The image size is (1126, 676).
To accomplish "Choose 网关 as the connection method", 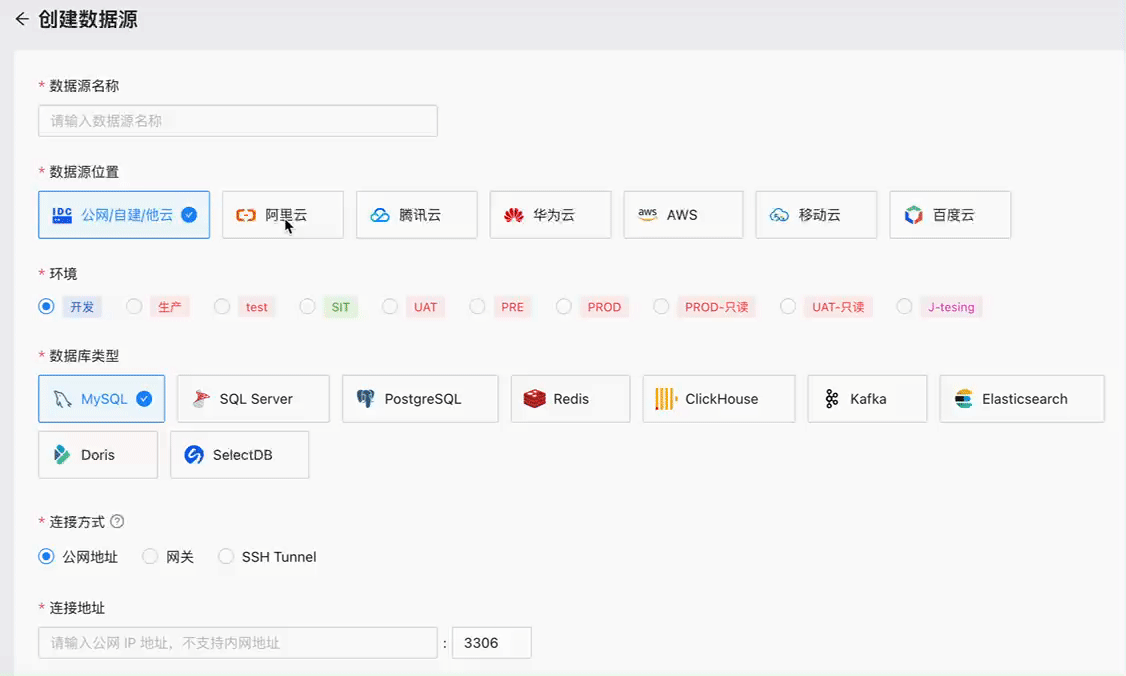I will (x=150, y=557).
